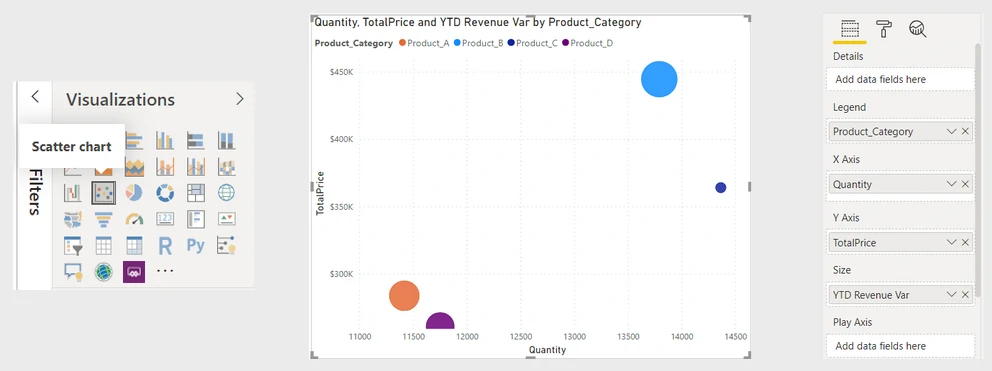Click the orange Product_A bubble
Screen dimensions: 992x371
tap(404, 296)
